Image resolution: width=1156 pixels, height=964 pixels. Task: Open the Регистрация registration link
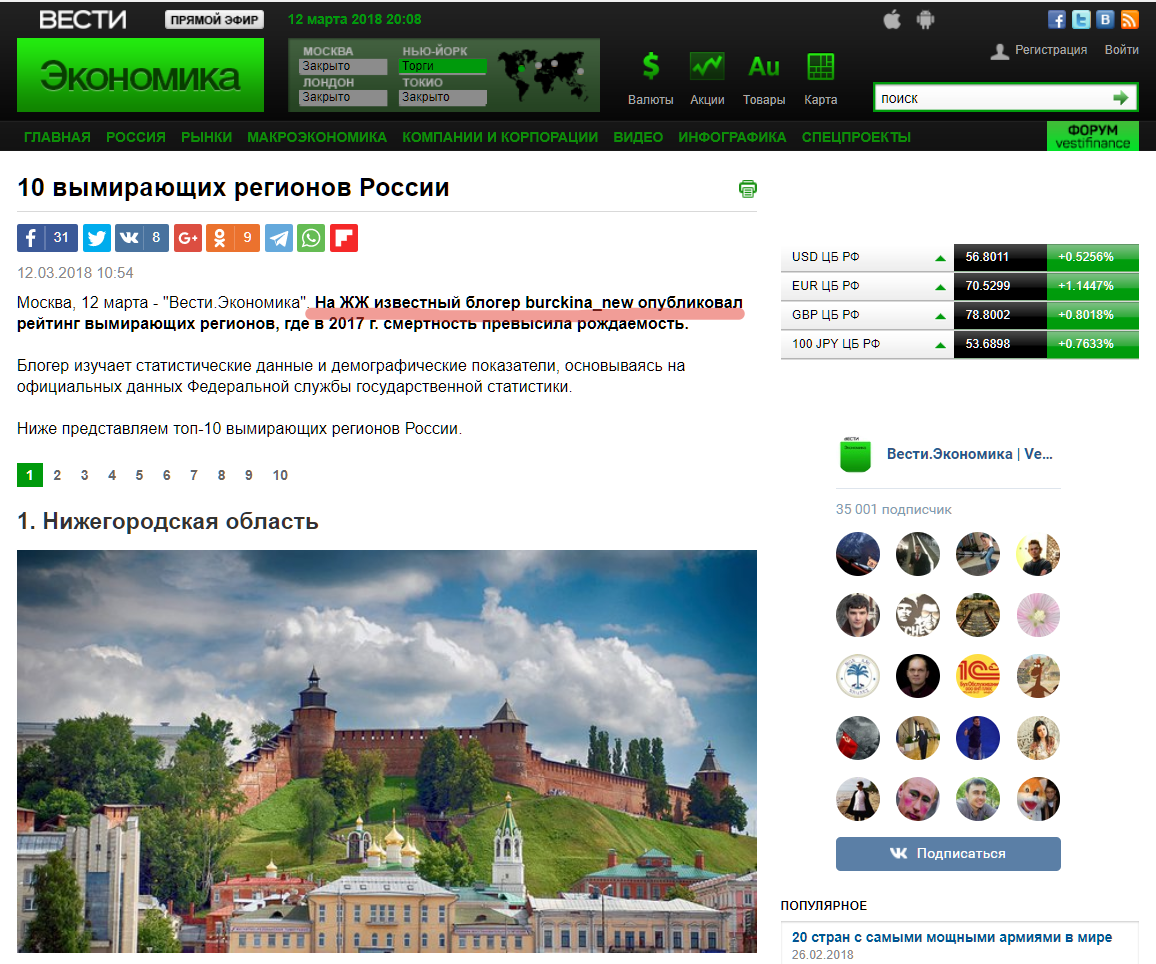tap(1051, 49)
